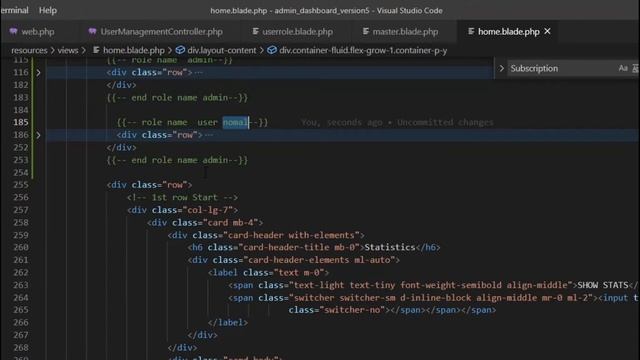This screenshot has height=360, width=640.
Task: Expand the folded region at line 116
Action: [38, 73]
